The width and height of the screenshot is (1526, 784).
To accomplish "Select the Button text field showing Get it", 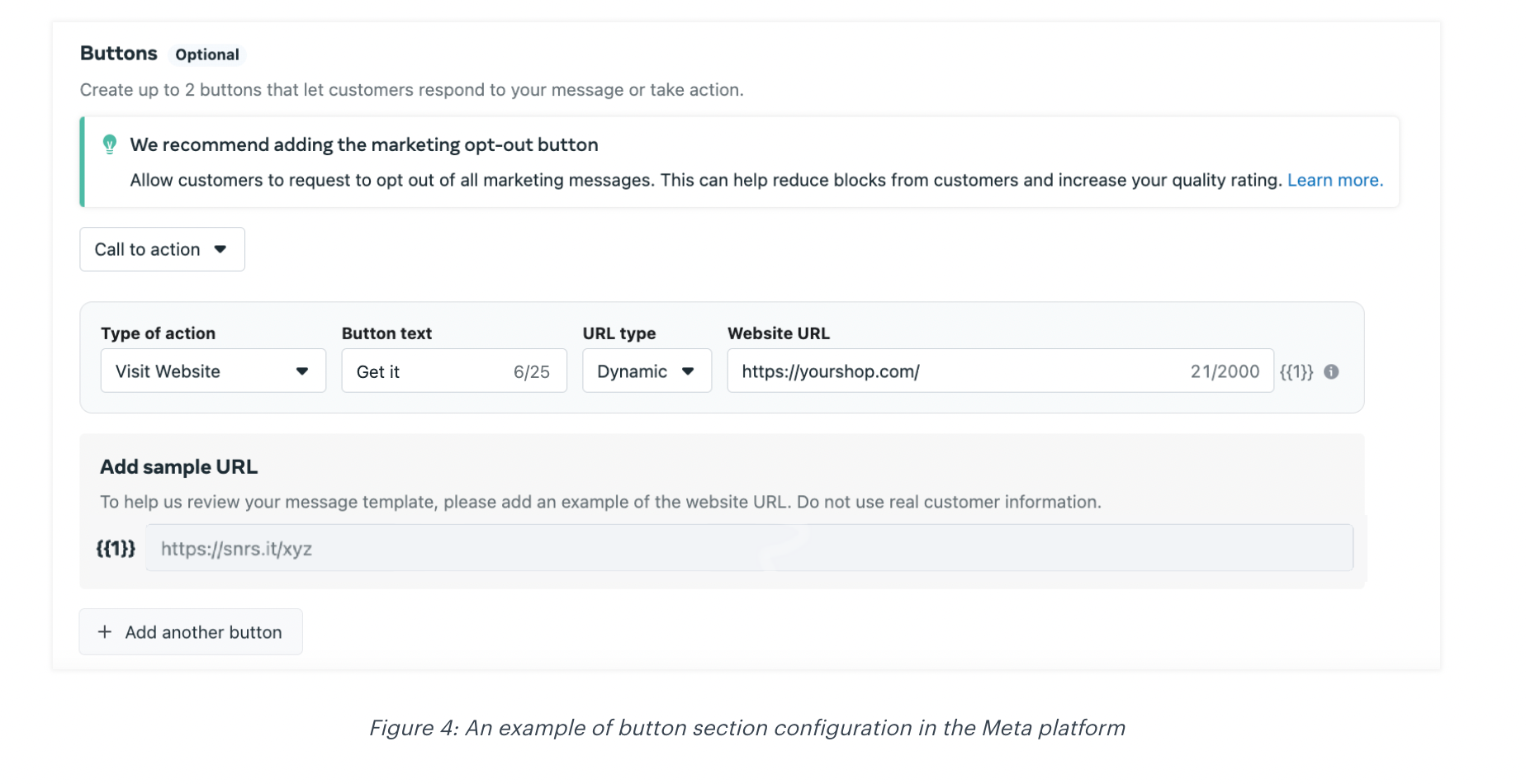I will coord(421,371).
